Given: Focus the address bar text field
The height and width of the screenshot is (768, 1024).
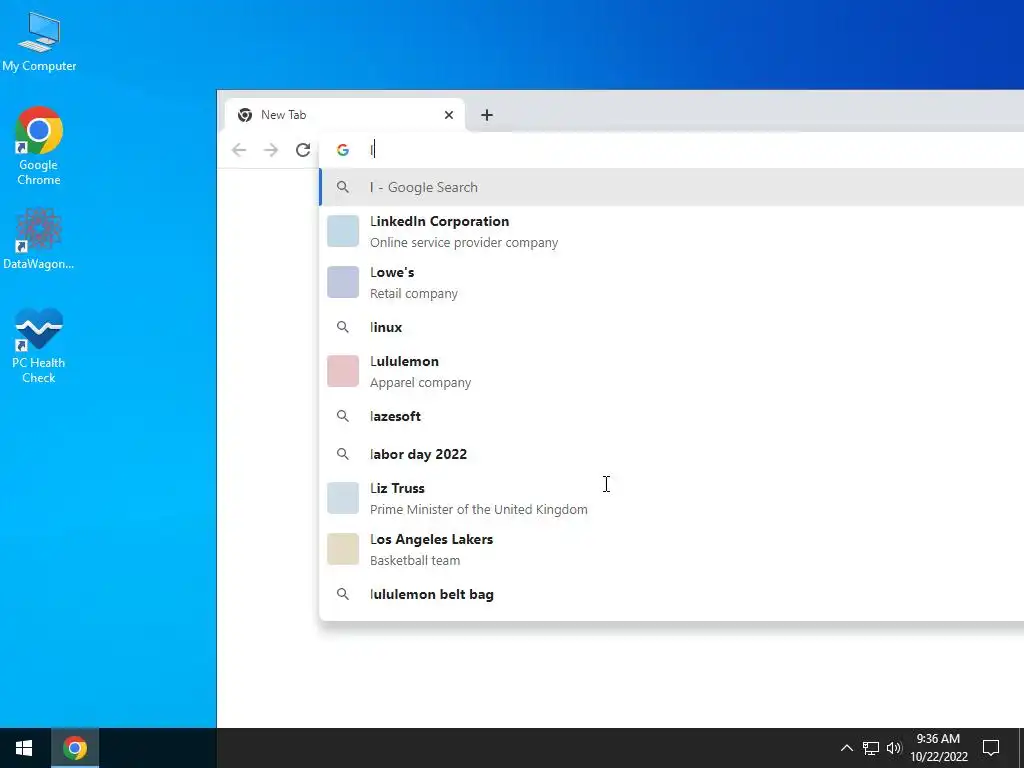Looking at the screenshot, I should (692, 150).
